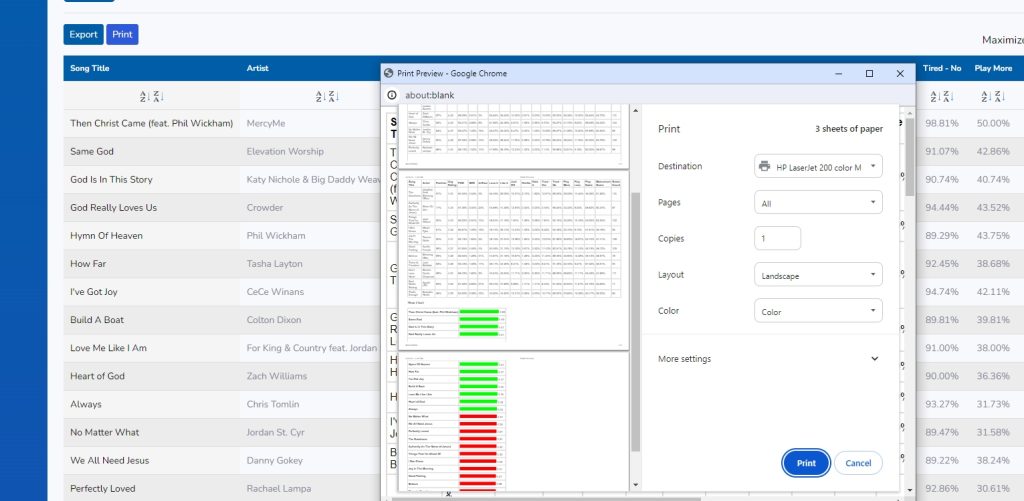Click song "Always"
1024x501 pixels.
[x=86, y=404]
